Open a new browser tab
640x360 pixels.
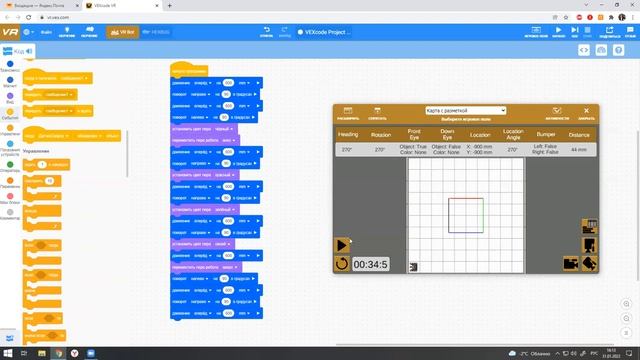click(x=169, y=6)
